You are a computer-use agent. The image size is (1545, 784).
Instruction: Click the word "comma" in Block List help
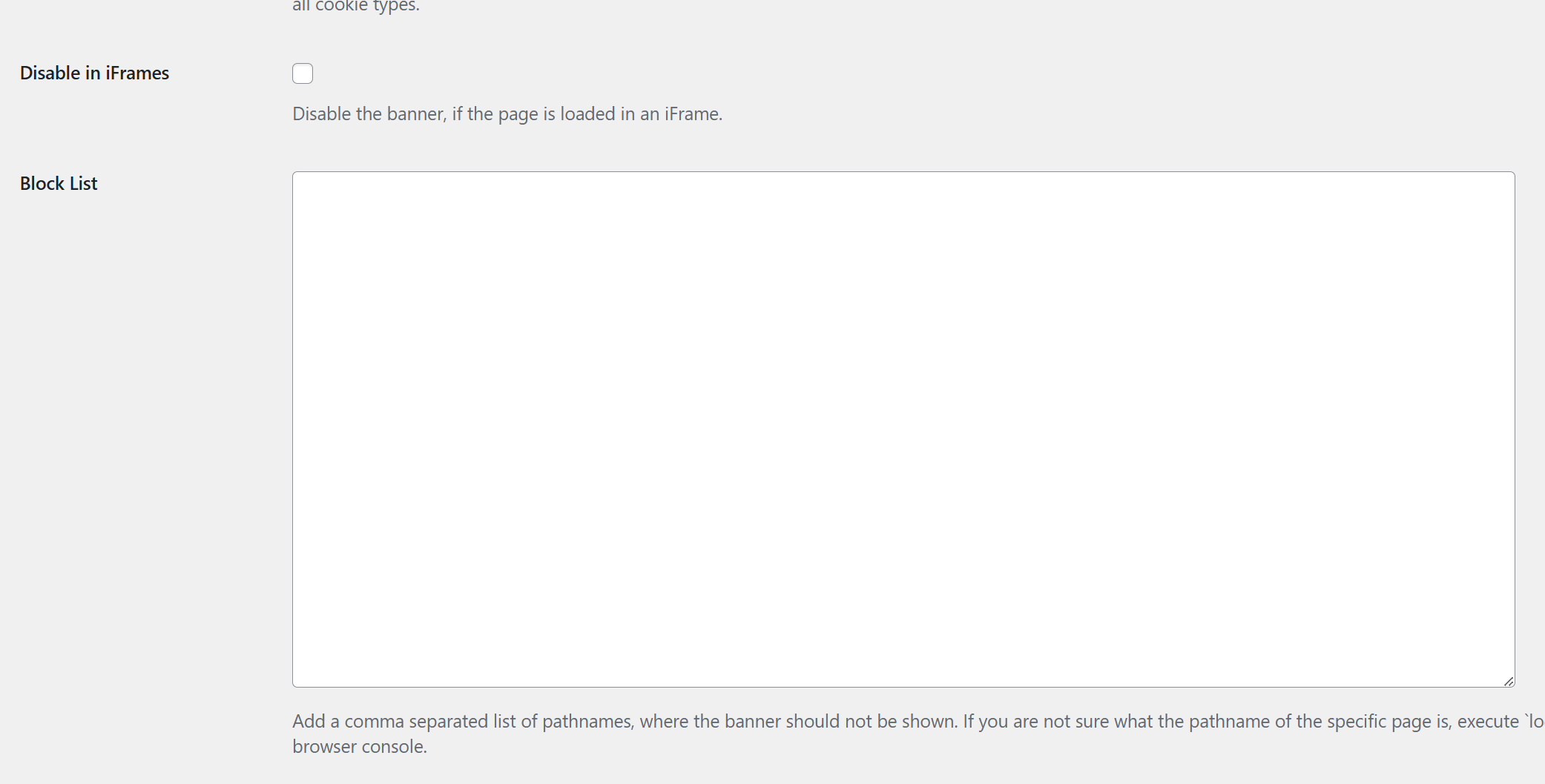click(x=374, y=721)
